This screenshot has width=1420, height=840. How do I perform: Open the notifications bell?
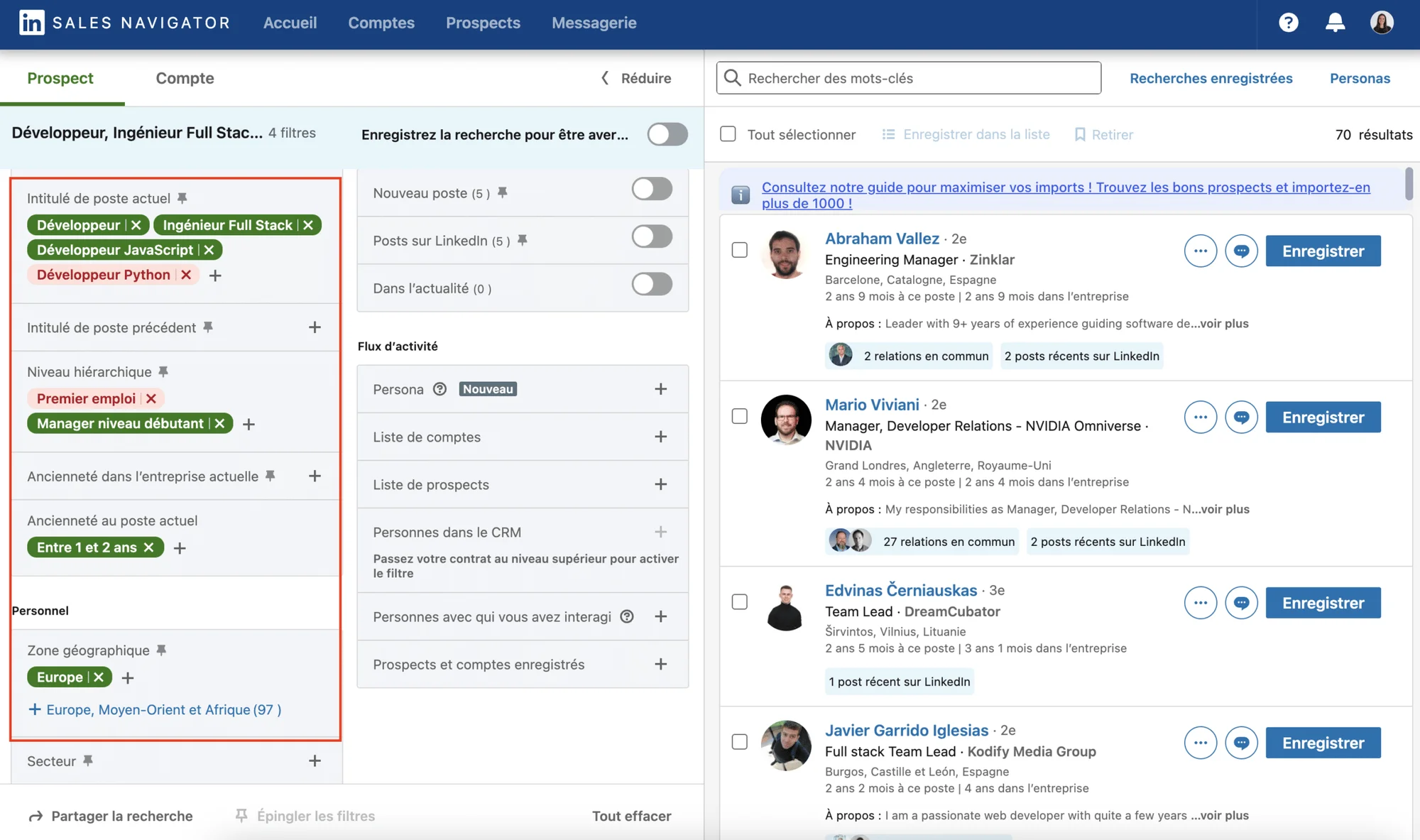pyautogui.click(x=1335, y=23)
